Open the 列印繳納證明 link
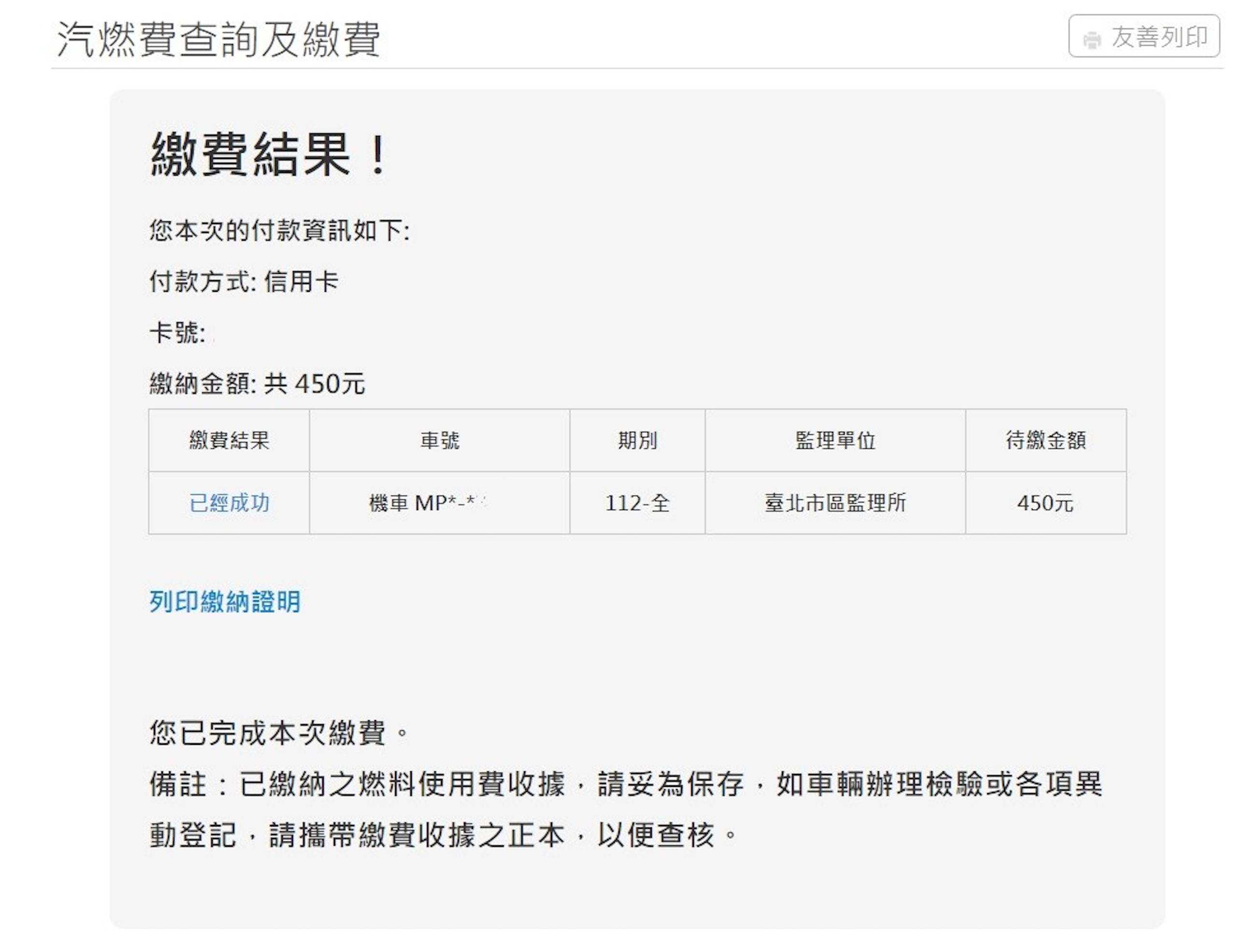Image resolution: width=1237 pixels, height=952 pixels. [x=225, y=601]
